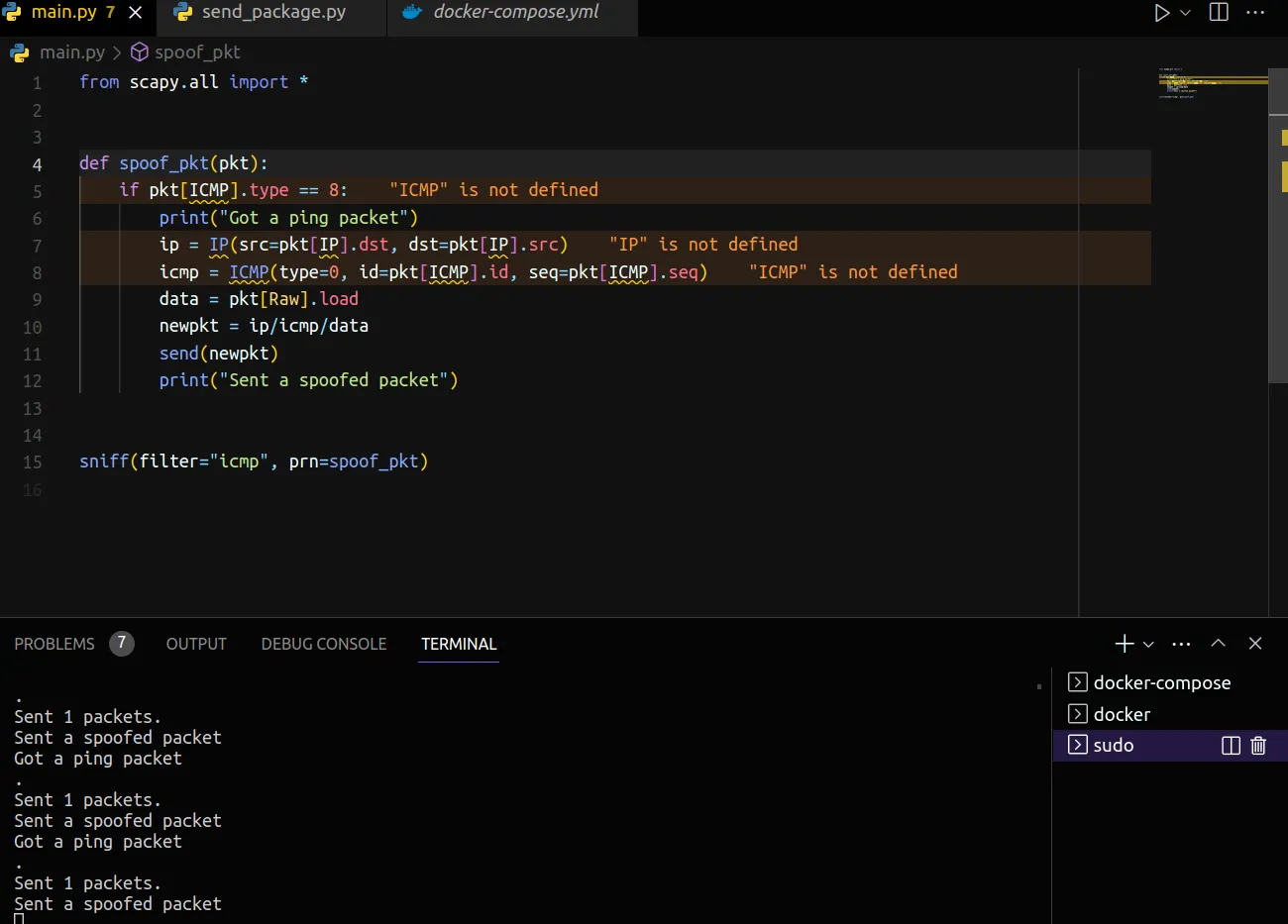Open run options dropdown arrow
This screenshot has height=924, width=1288.
pos(1185,13)
